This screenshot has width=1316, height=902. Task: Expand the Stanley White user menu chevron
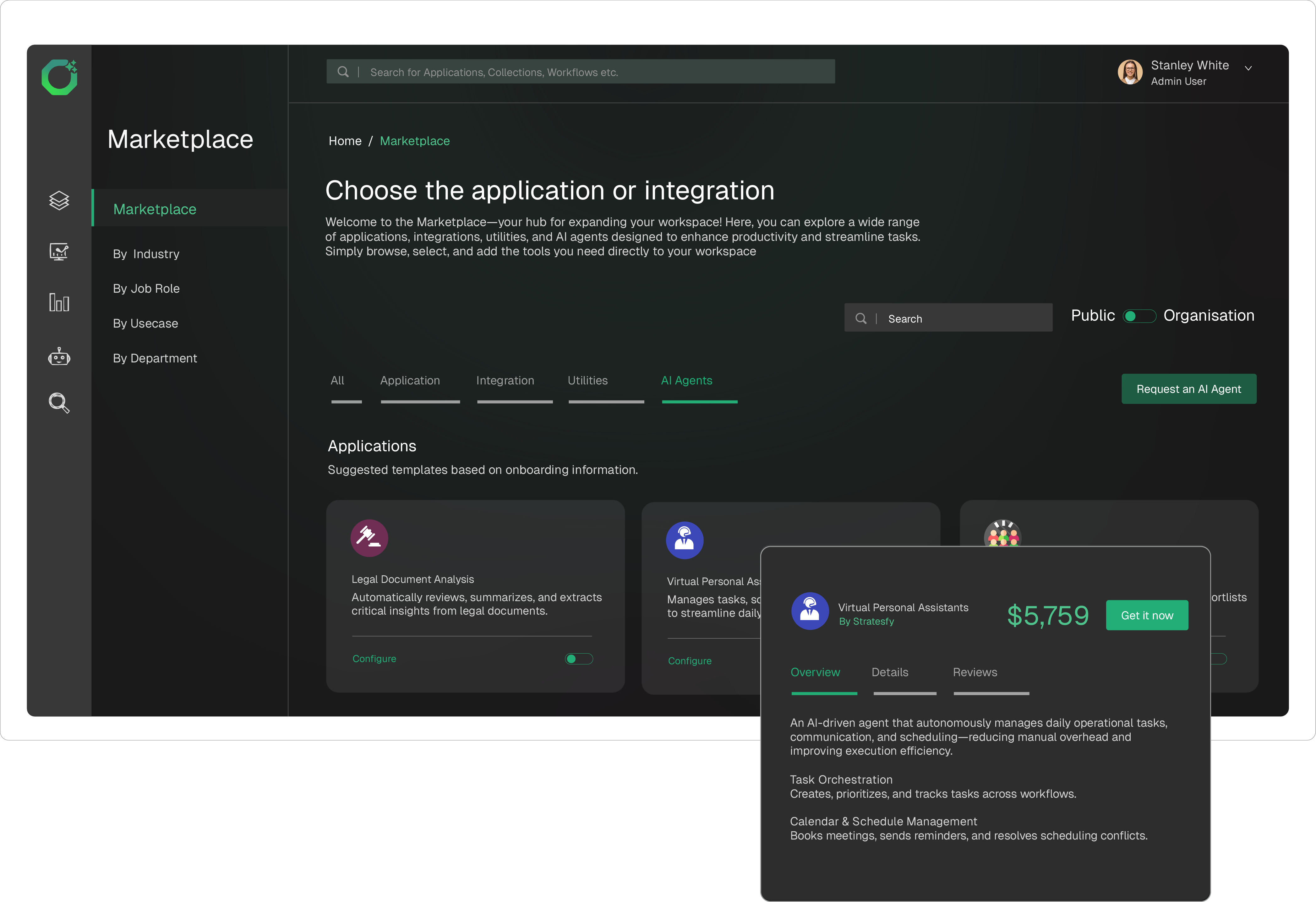point(1248,68)
